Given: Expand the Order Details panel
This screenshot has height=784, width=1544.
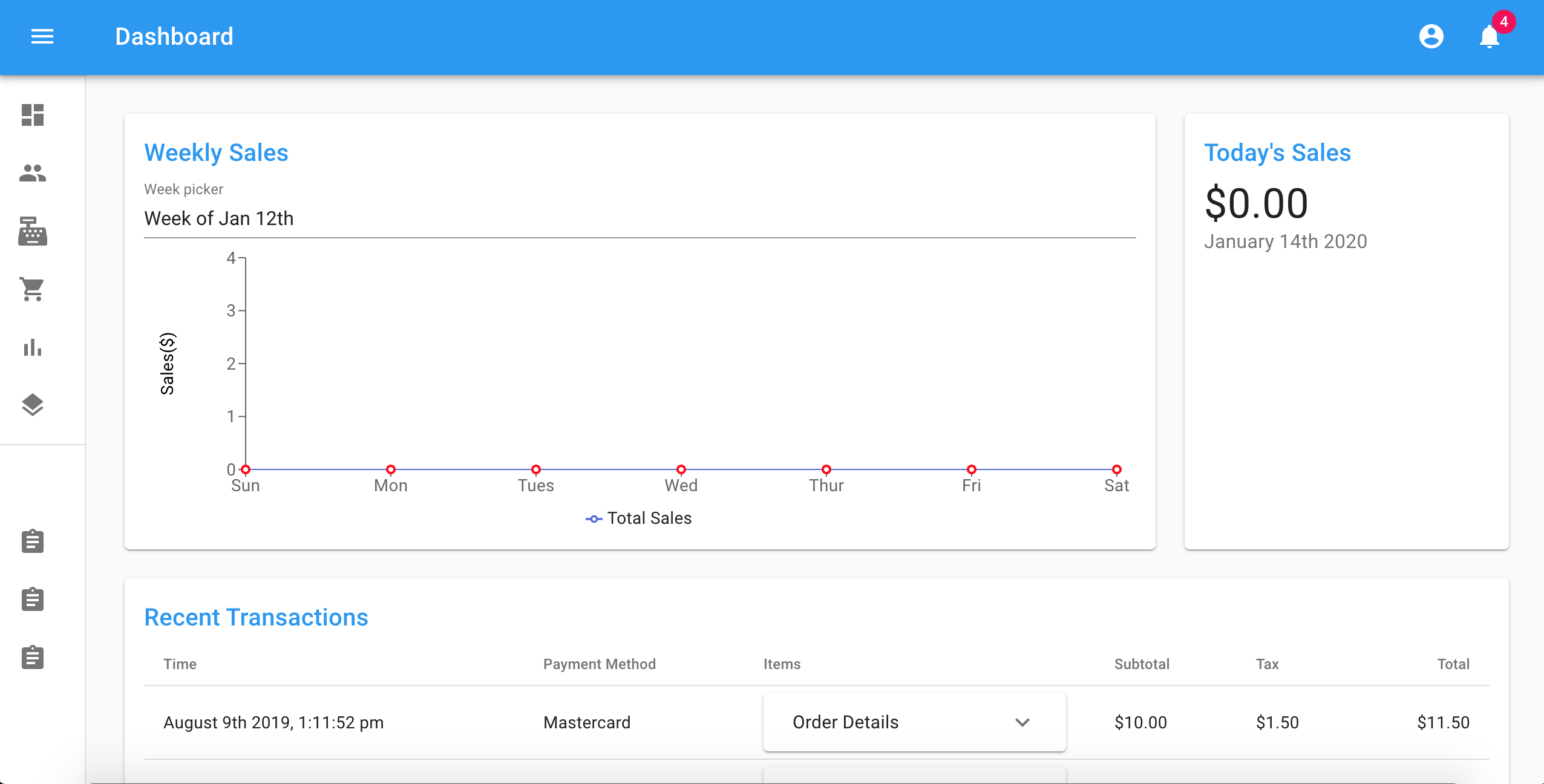Looking at the screenshot, I should 846,722.
